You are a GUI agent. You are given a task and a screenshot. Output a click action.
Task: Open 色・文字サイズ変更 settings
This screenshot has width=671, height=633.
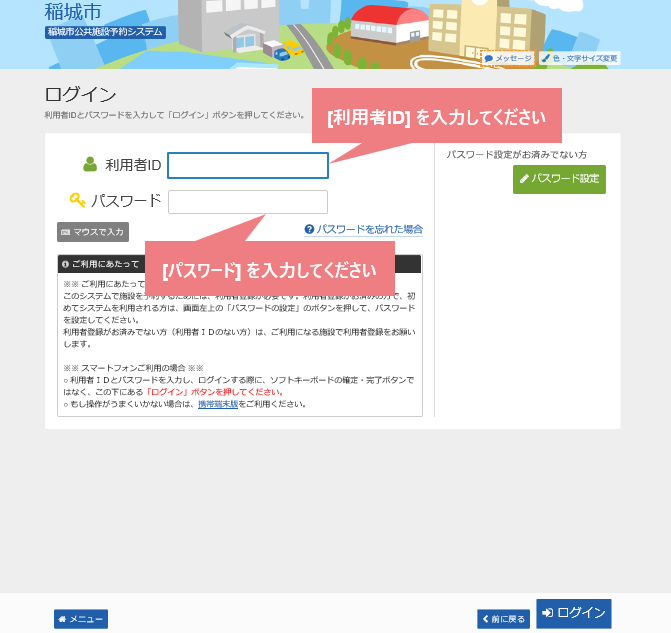point(579,58)
